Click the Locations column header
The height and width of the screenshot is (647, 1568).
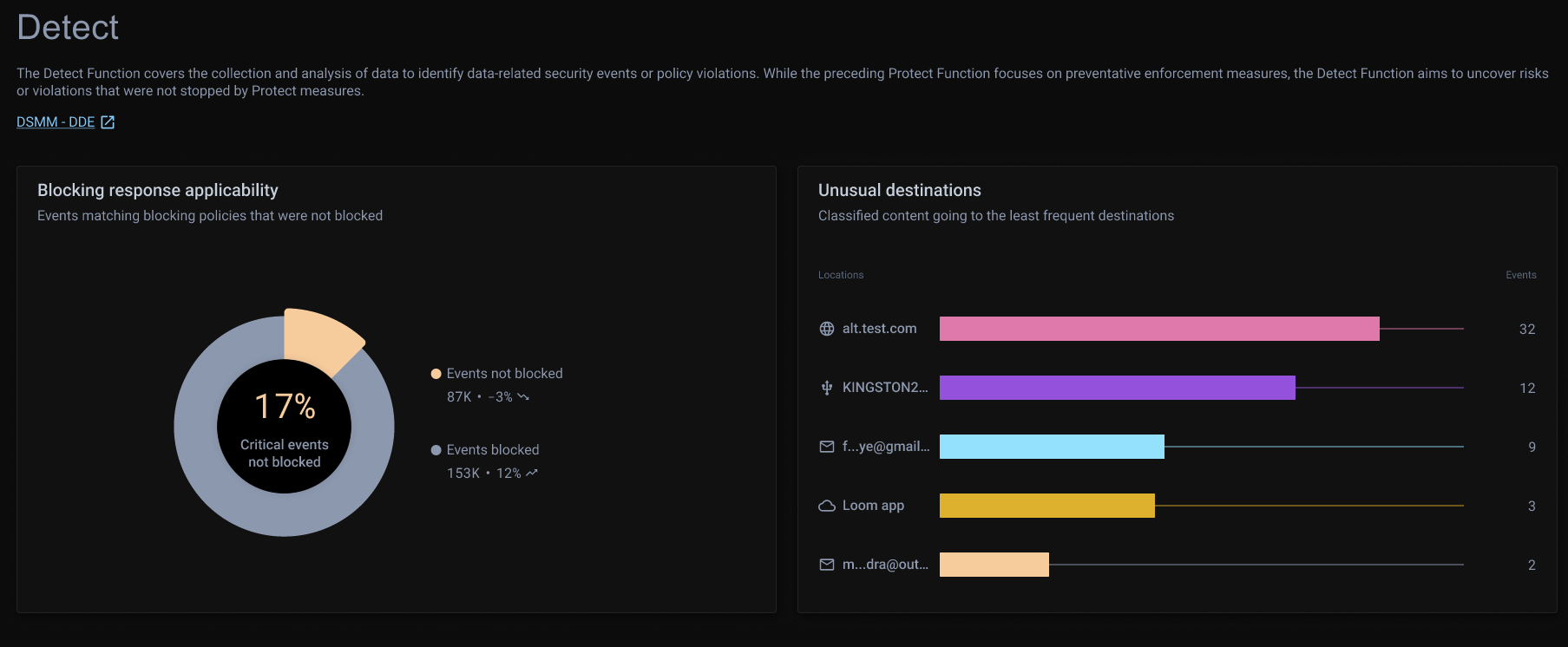click(841, 275)
